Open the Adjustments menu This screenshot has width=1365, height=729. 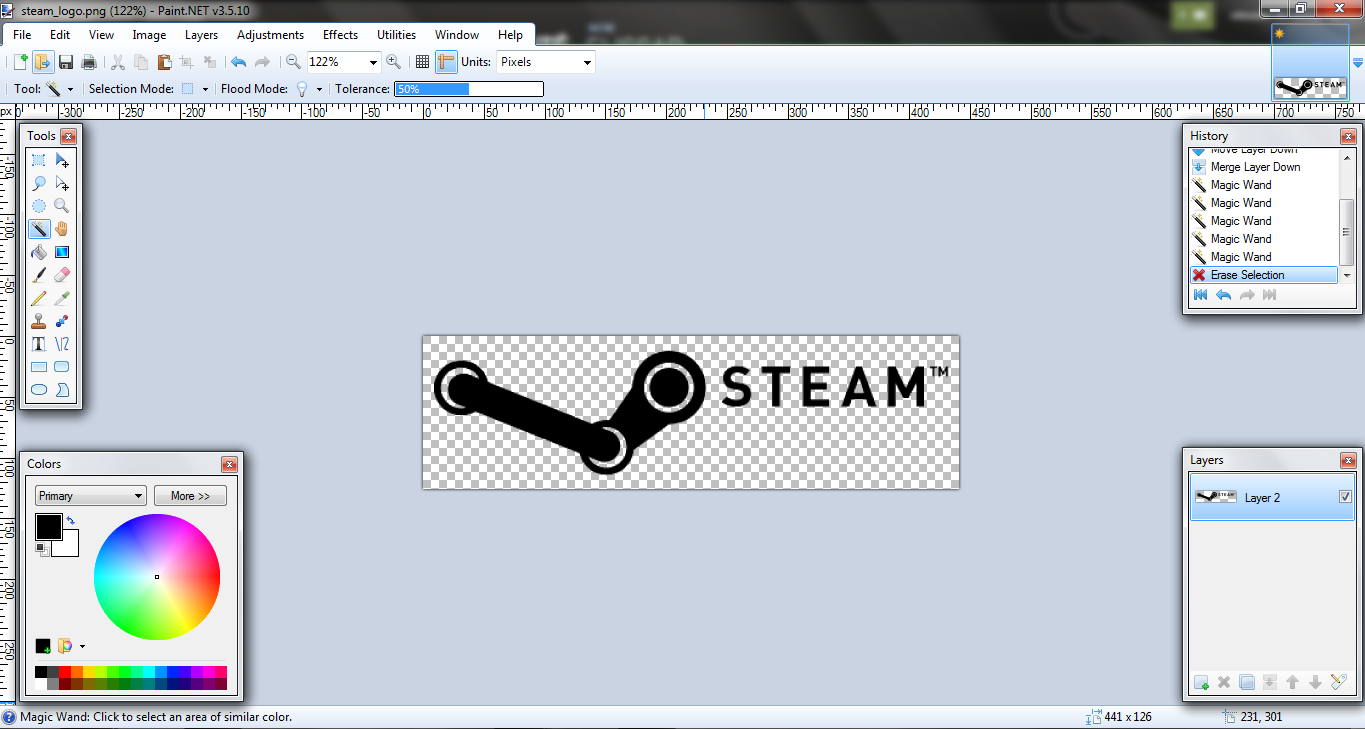point(271,35)
